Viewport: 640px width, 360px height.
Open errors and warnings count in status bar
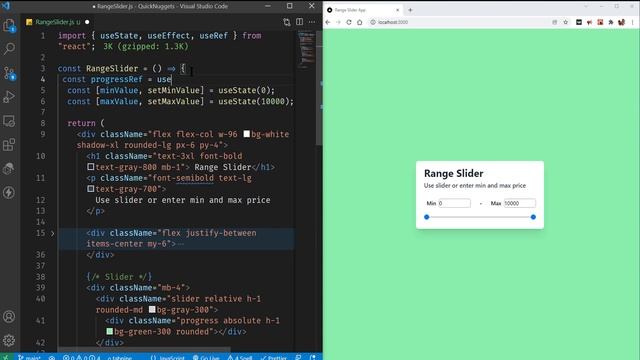point(81,357)
